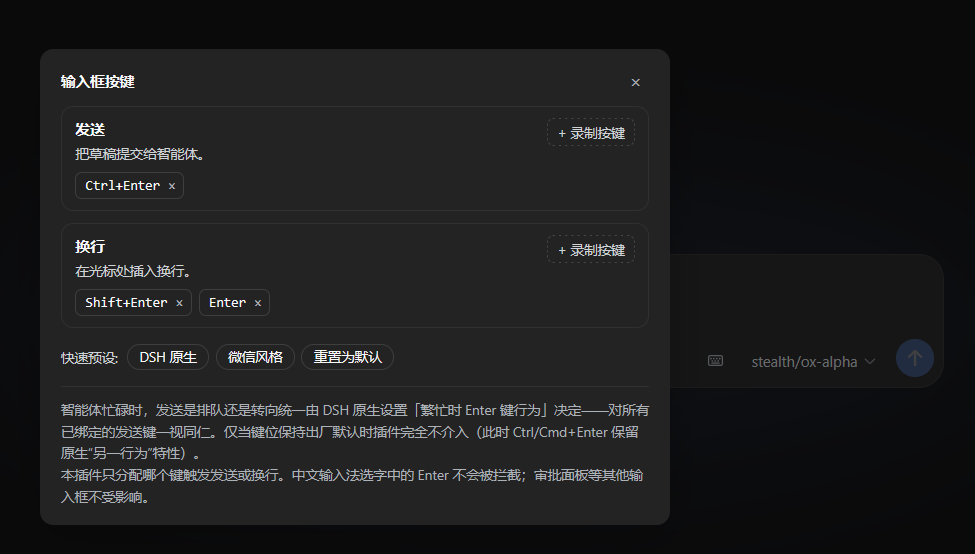The width and height of the screenshot is (975, 554).
Task: Remove the Enter newline binding
Action: pos(257,303)
